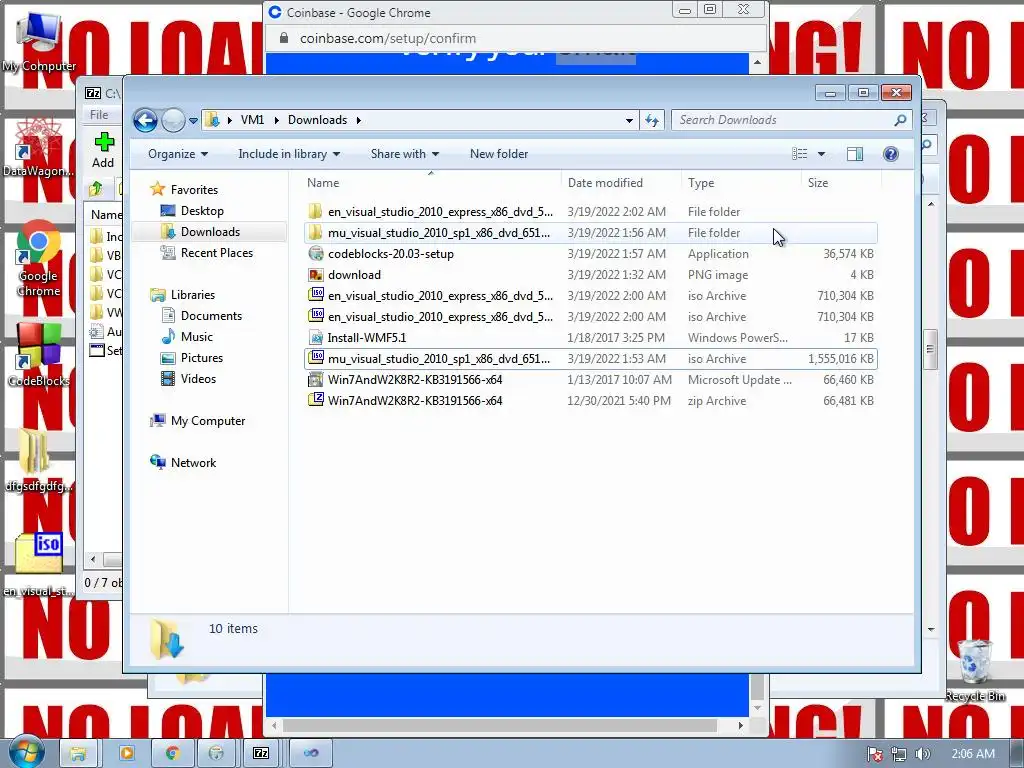Select the mu_visual_studio iso Archive 1,555,016 KB
Image resolution: width=1024 pixels, height=768 pixels.
590,359
